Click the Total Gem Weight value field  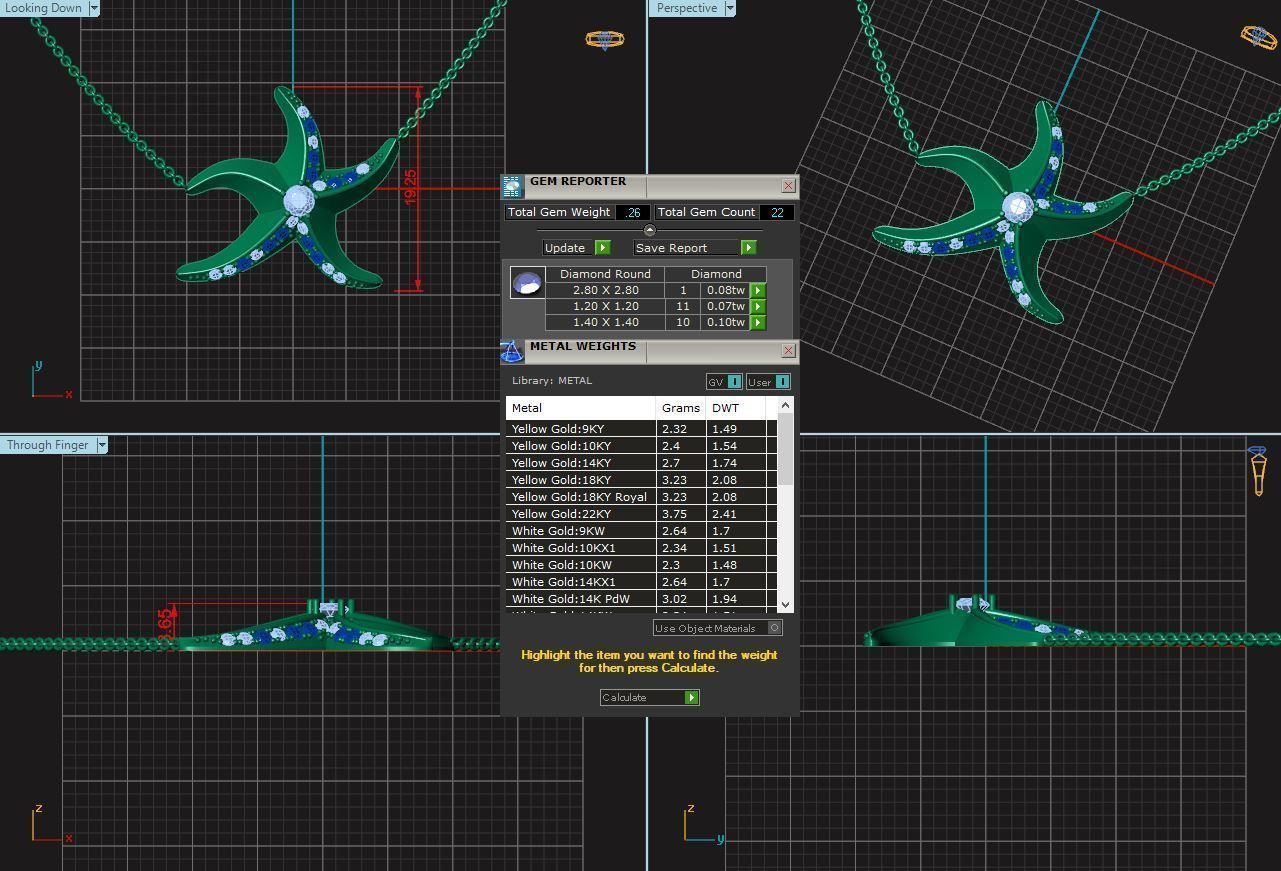[x=632, y=212]
